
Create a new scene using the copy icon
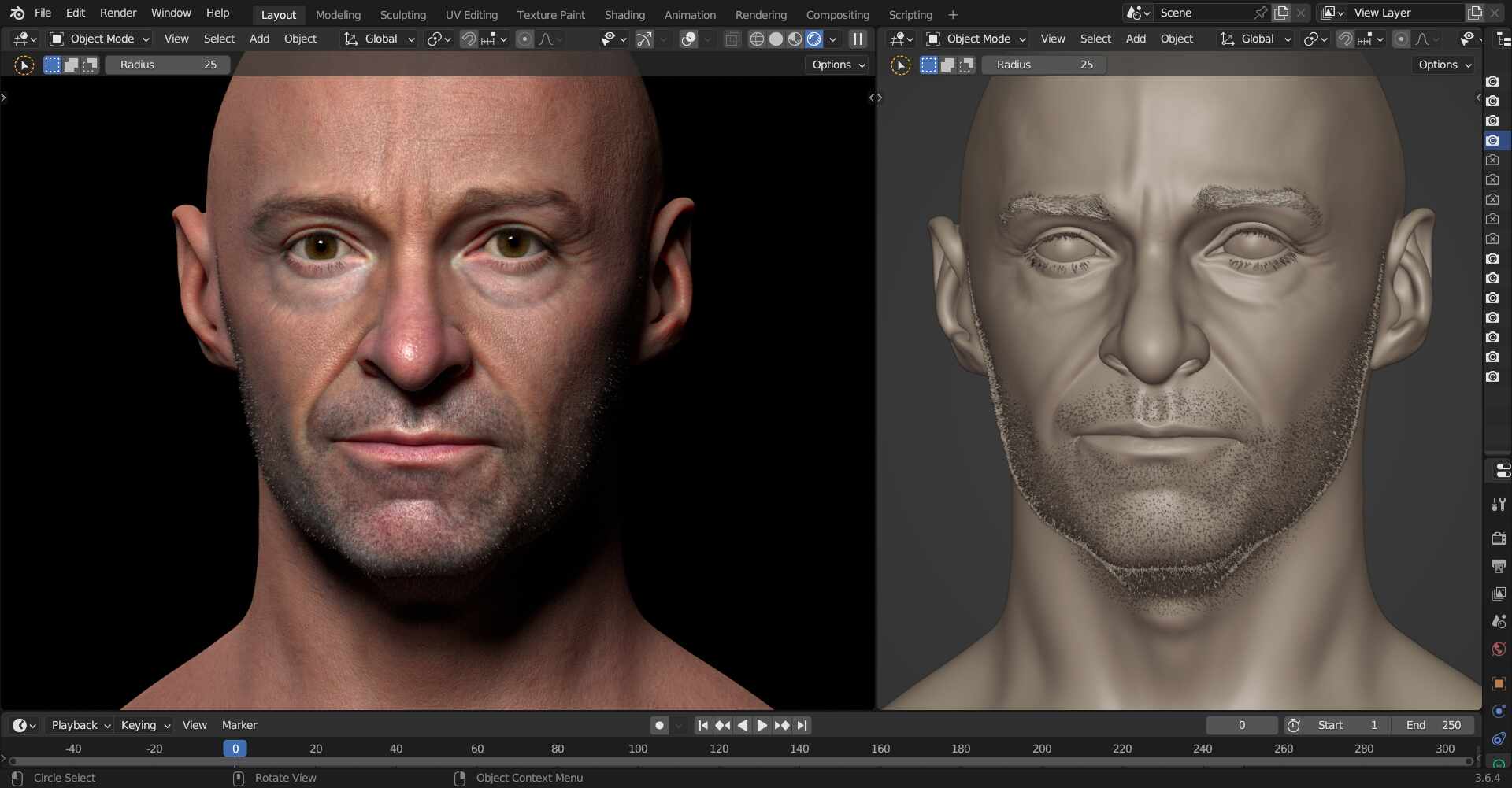point(1281,13)
